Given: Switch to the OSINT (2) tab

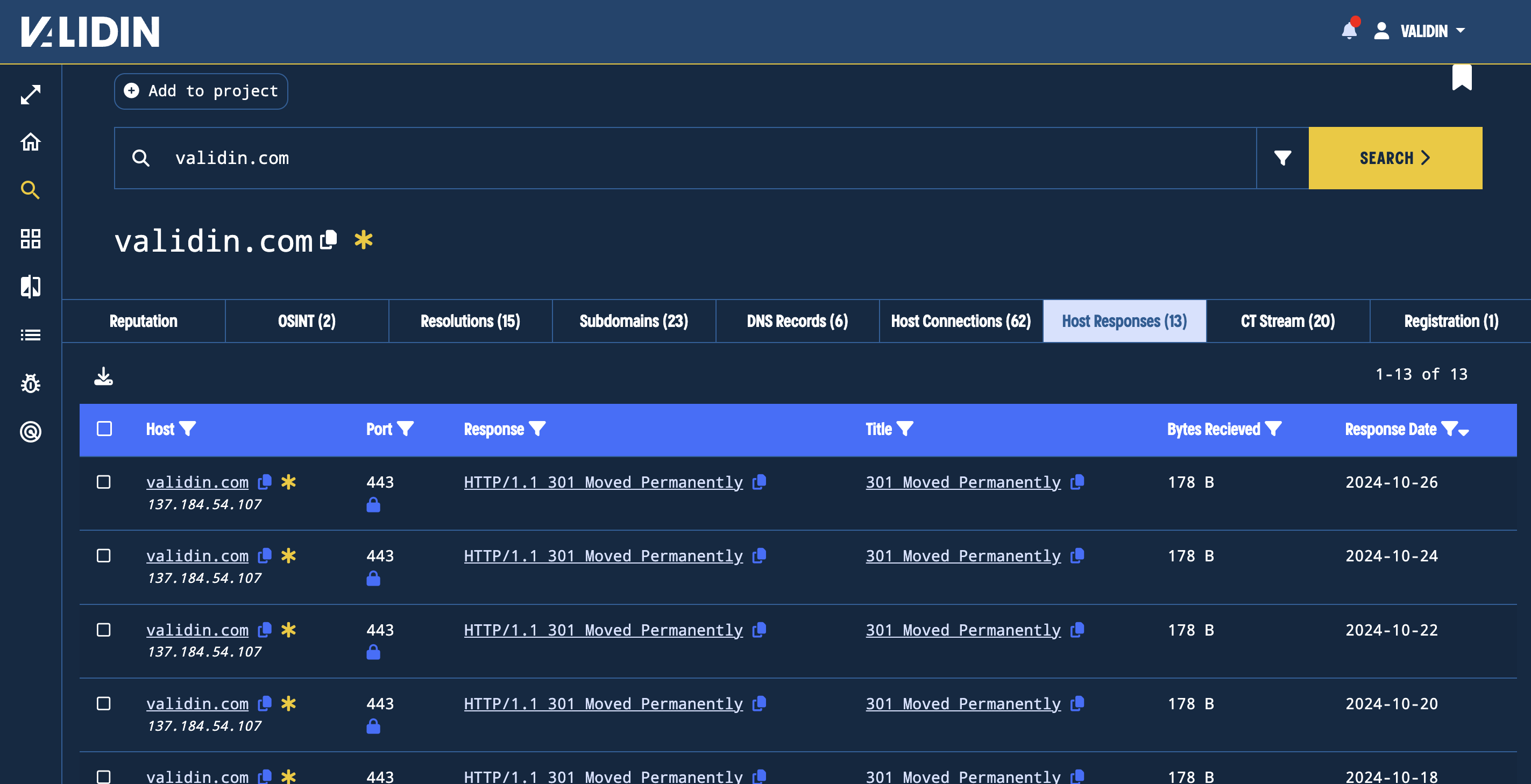Looking at the screenshot, I should click(307, 322).
